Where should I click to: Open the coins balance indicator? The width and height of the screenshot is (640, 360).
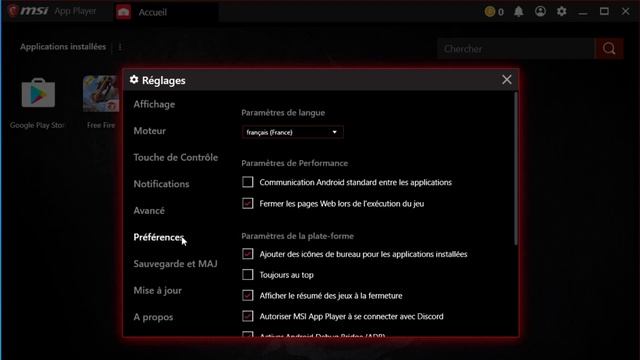click(494, 12)
